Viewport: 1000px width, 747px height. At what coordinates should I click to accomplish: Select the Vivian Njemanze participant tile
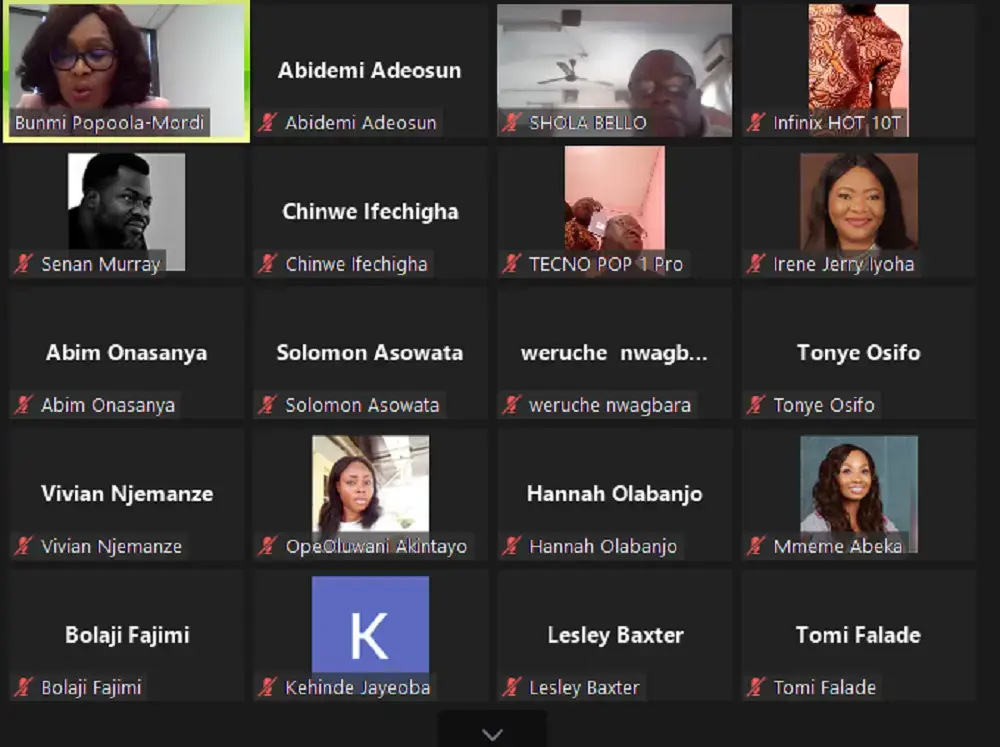126,494
